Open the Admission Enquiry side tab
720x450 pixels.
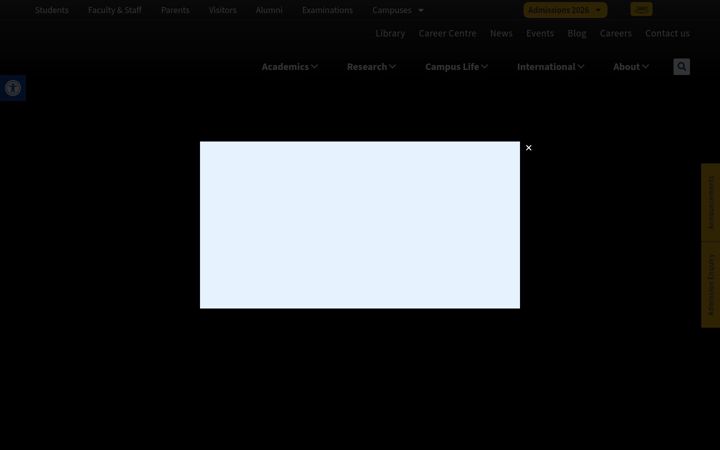tap(711, 285)
